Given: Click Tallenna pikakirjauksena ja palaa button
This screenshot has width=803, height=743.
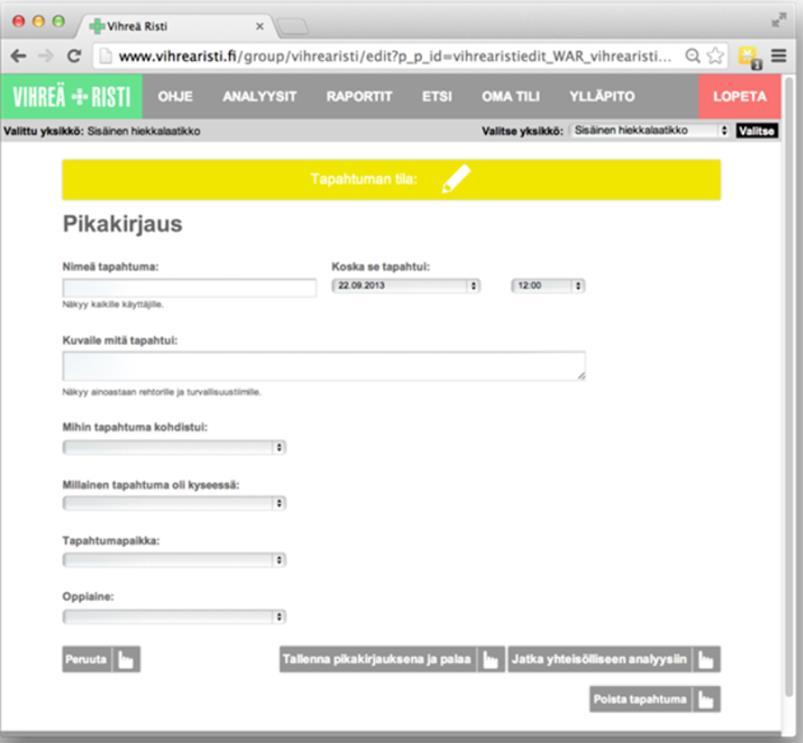Looking at the screenshot, I should (x=392, y=659).
